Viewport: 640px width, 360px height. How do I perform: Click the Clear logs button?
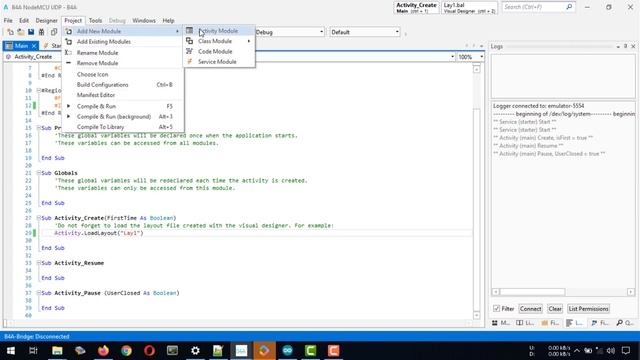click(555, 309)
